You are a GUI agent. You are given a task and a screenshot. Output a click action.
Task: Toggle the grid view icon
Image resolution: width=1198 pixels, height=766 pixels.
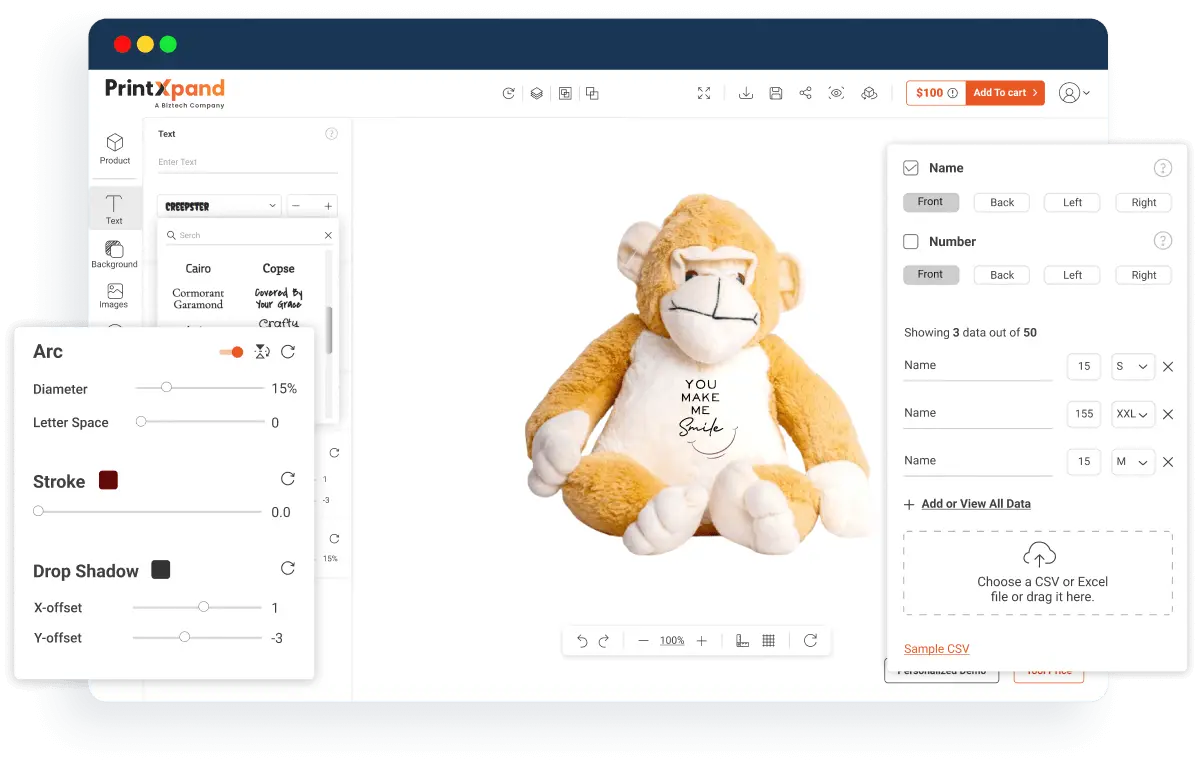coord(768,641)
